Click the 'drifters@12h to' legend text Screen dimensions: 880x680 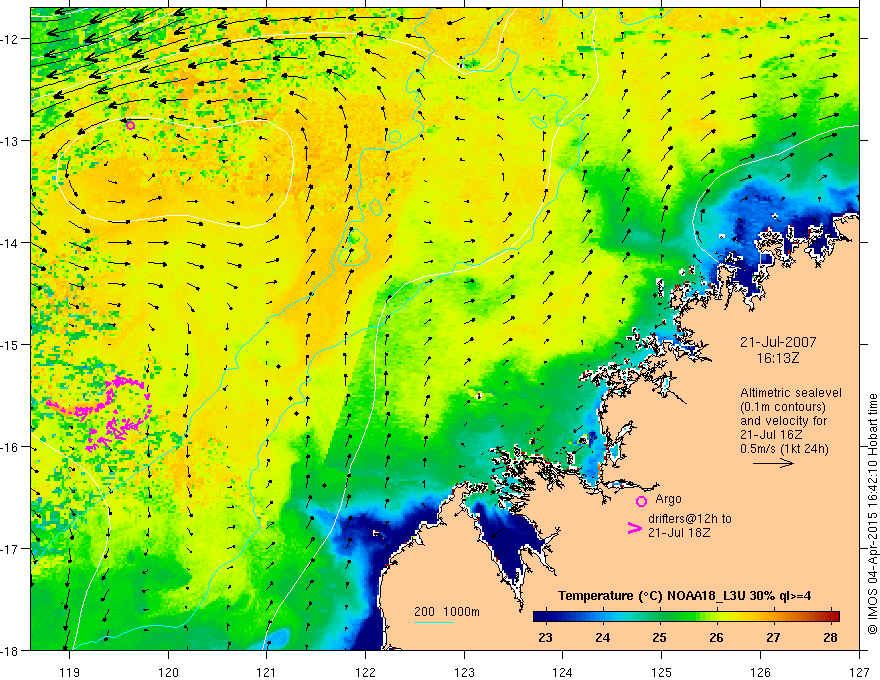(690, 518)
